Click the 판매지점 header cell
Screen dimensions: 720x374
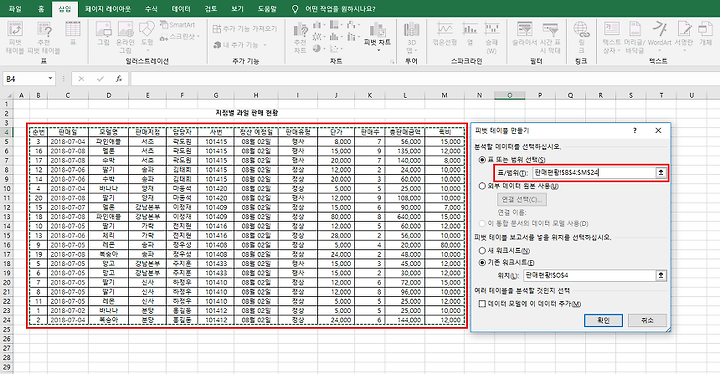[x=147, y=132]
